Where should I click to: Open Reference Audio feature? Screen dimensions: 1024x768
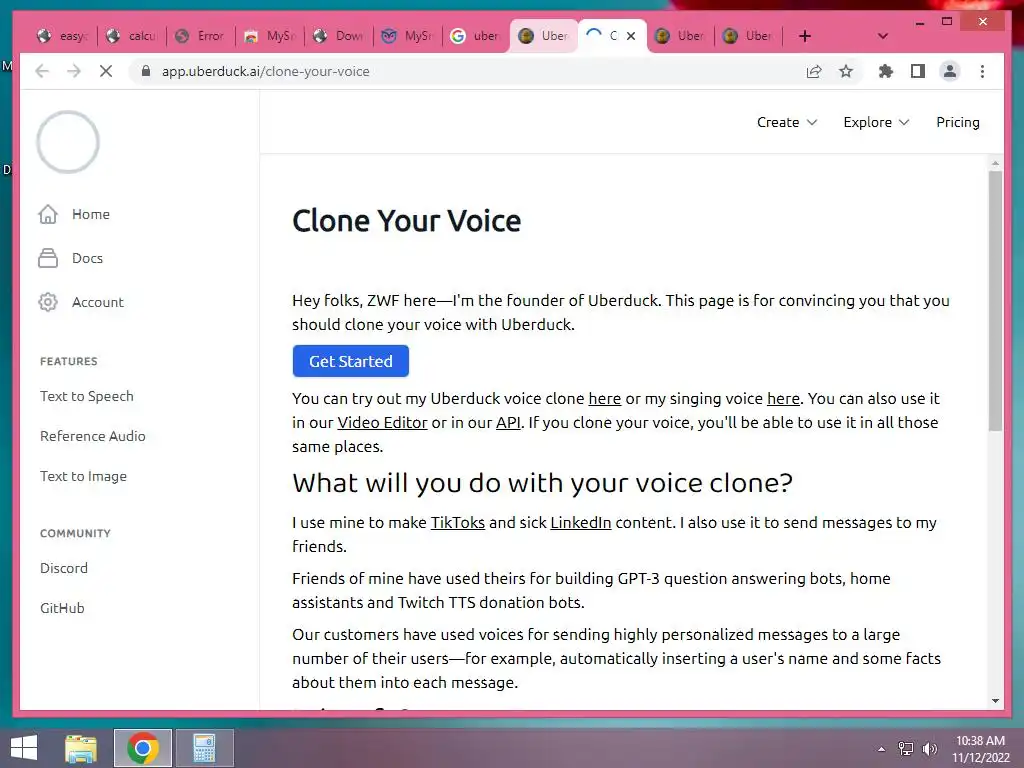93,436
